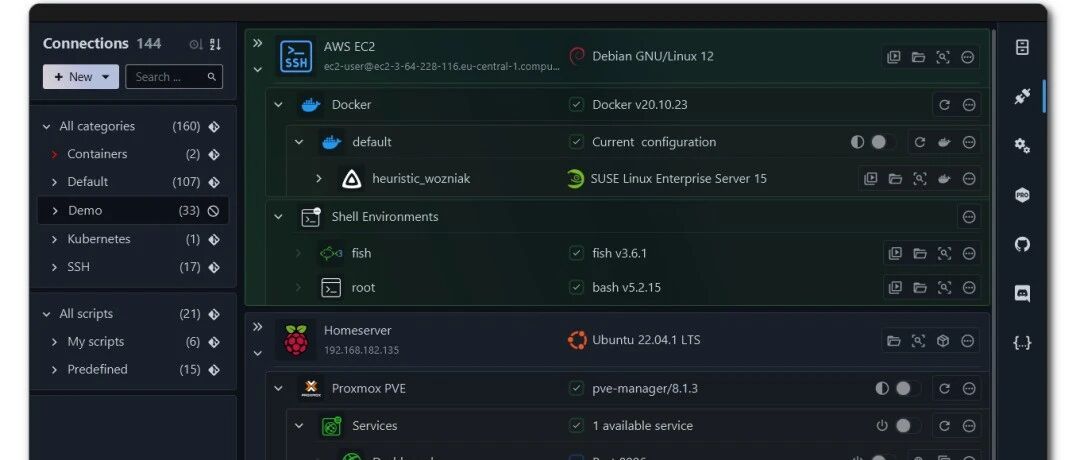Expand the Containers category chevron
Image resolution: width=1080 pixels, height=460 pixels.
(54, 154)
